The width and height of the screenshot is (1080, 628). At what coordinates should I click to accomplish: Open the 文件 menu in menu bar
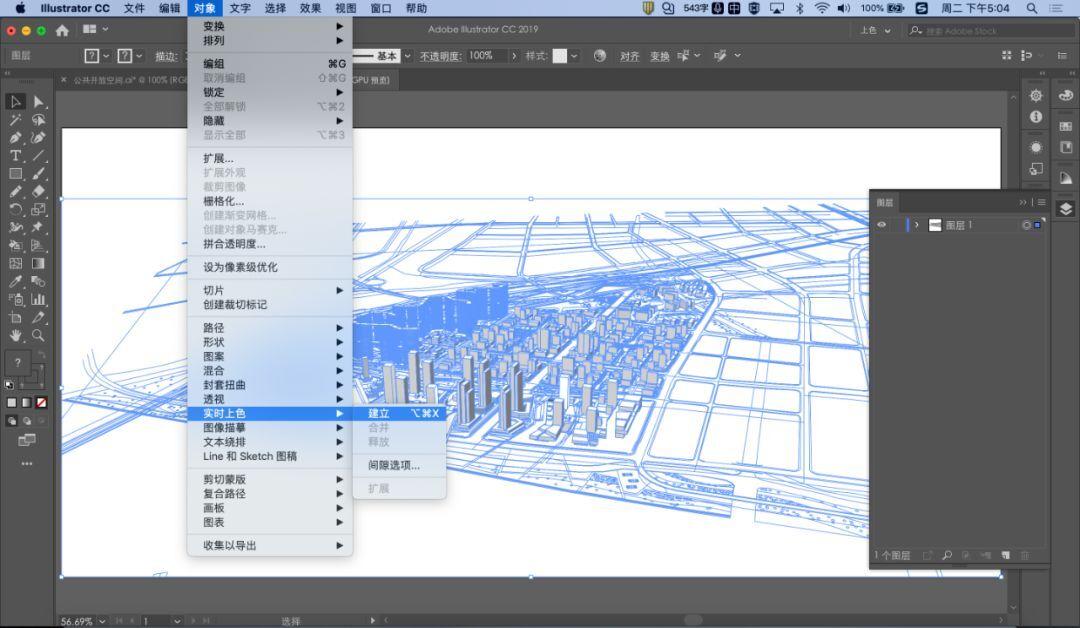tap(134, 8)
